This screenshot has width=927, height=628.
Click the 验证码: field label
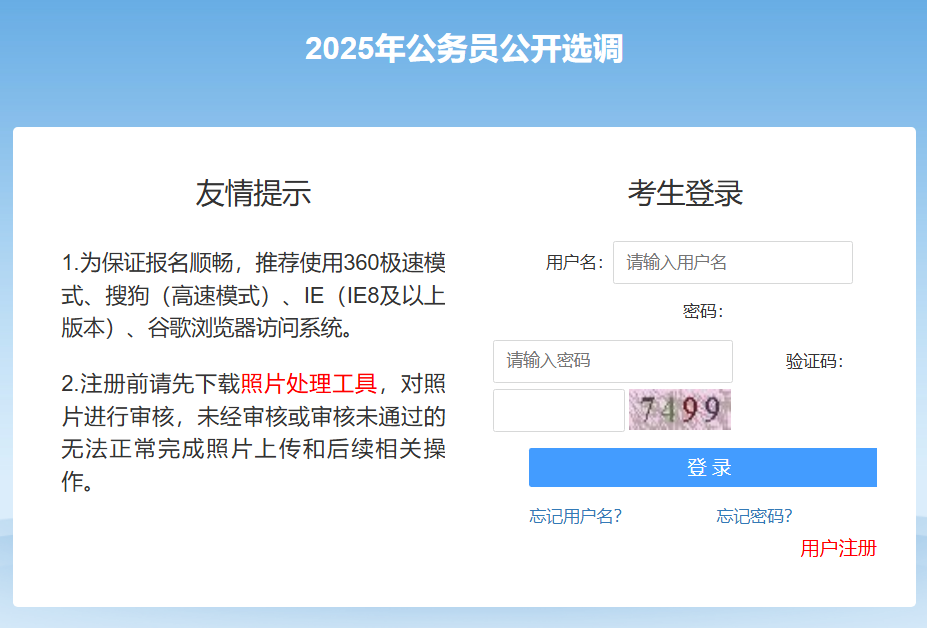pos(814,361)
